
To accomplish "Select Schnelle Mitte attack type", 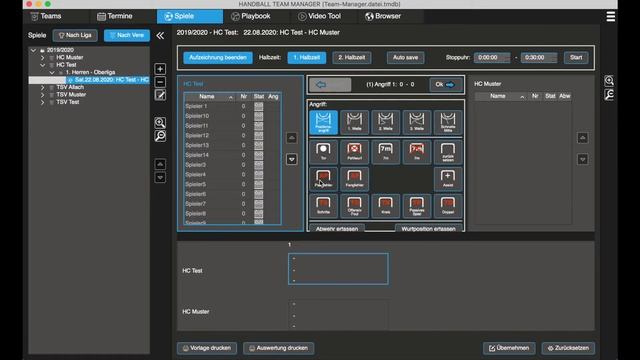I will coord(448,122).
